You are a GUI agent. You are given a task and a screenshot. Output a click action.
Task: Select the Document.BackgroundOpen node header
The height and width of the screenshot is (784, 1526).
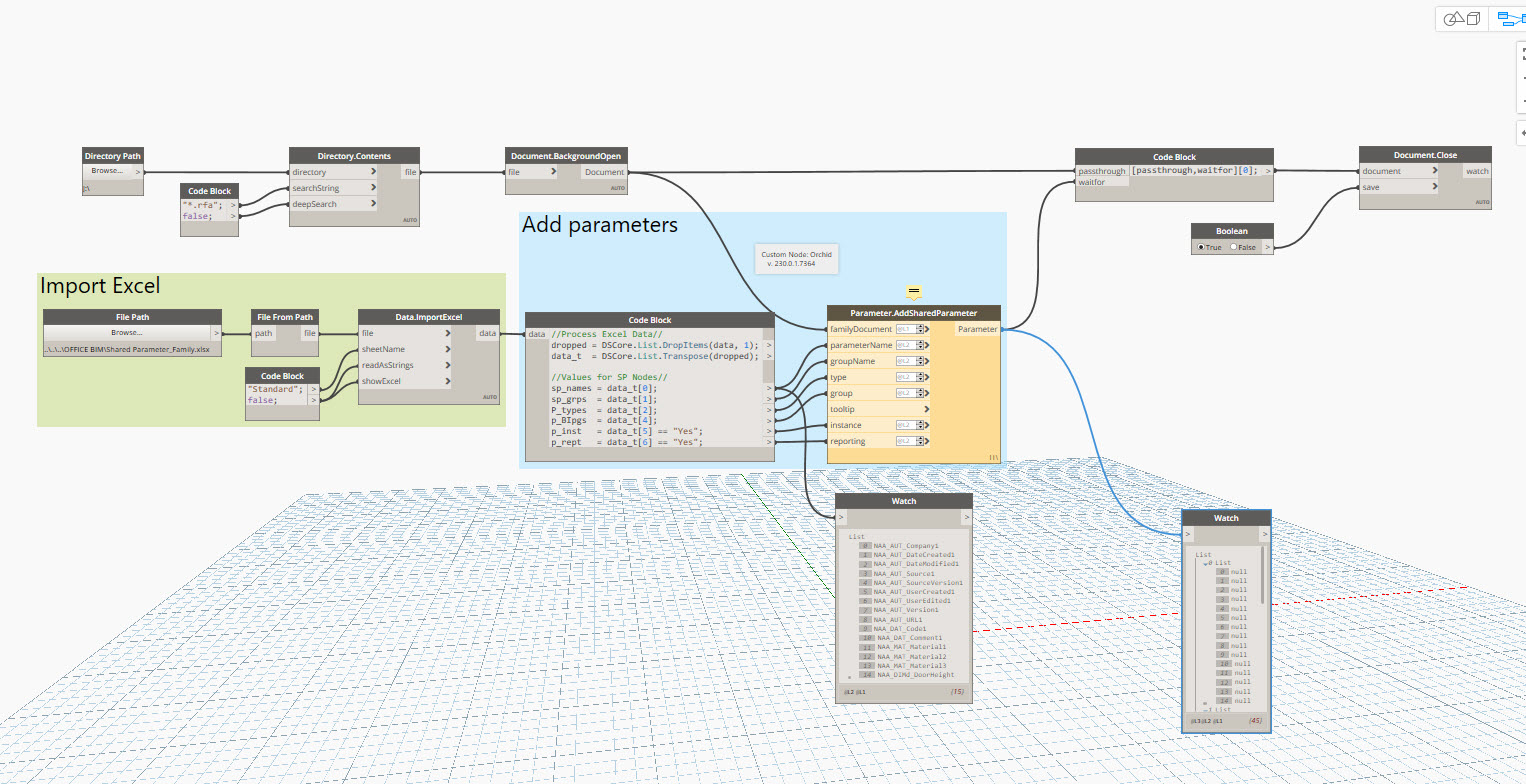coord(565,156)
